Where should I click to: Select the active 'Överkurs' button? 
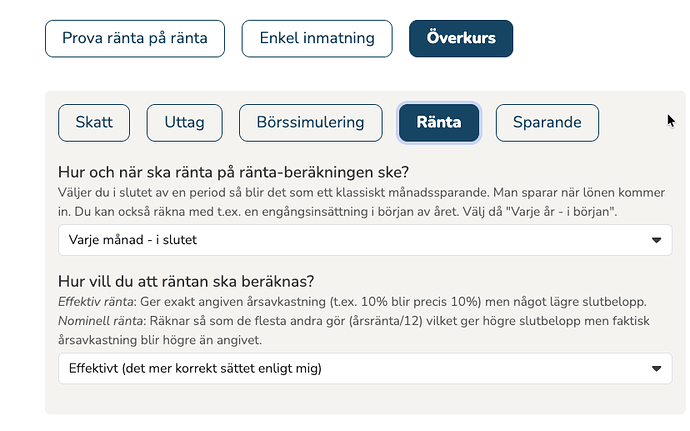pyautogui.click(x=460, y=39)
